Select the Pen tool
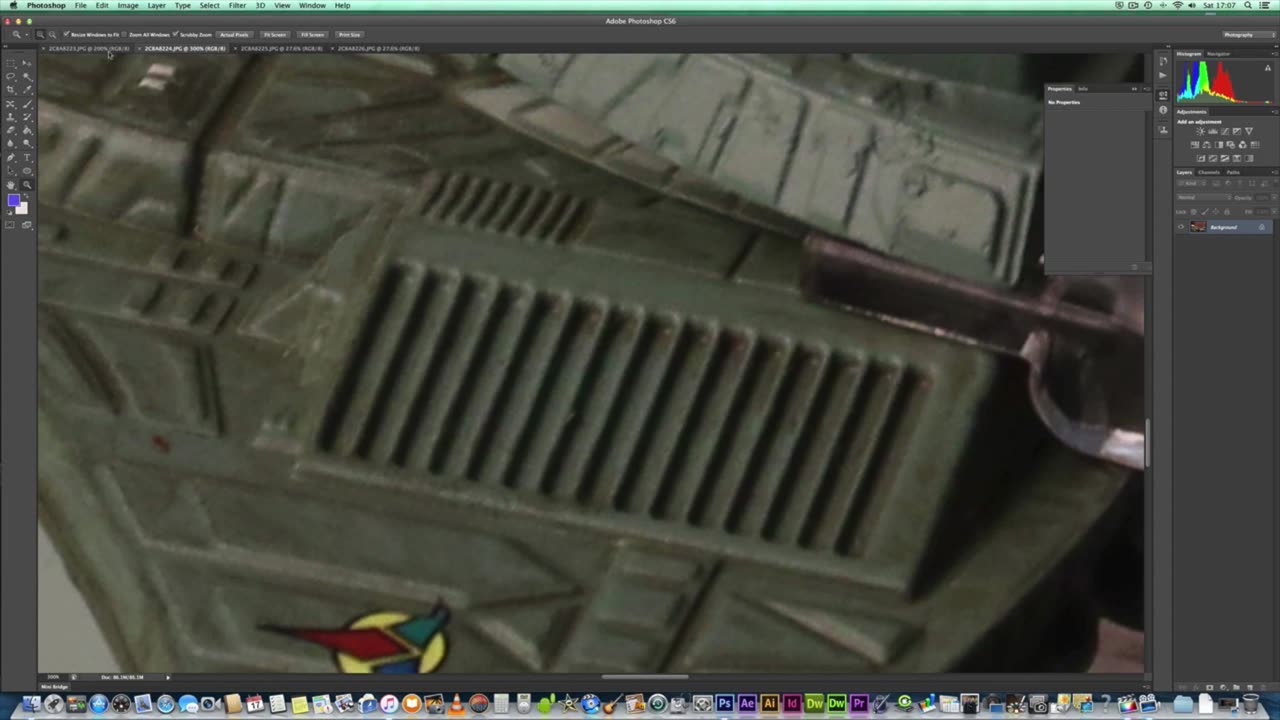 tap(10, 158)
